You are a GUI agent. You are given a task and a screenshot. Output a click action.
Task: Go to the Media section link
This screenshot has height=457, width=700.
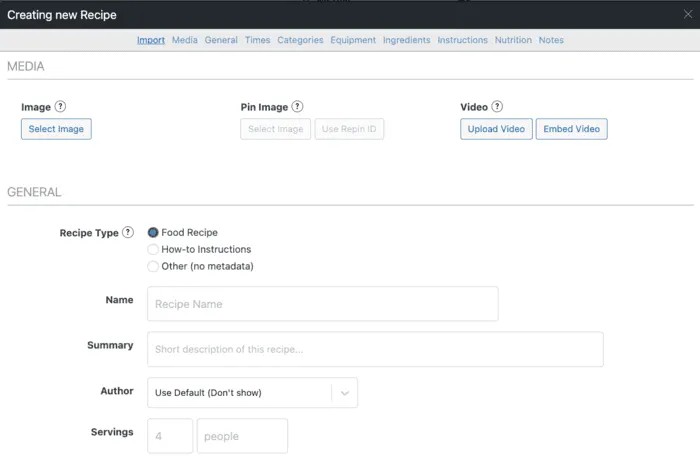[x=185, y=40]
